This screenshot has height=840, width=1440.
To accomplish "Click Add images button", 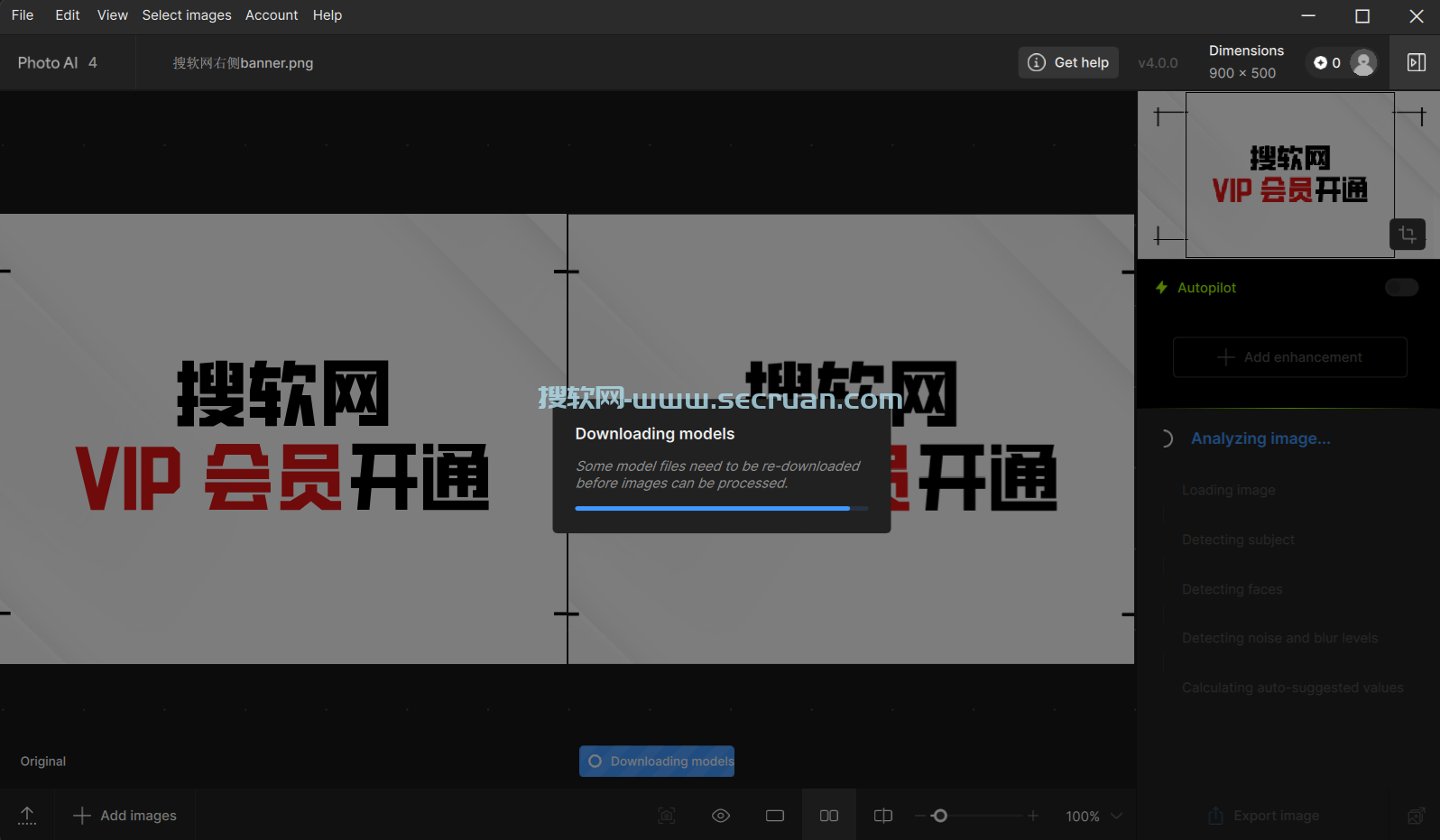I will [125, 816].
